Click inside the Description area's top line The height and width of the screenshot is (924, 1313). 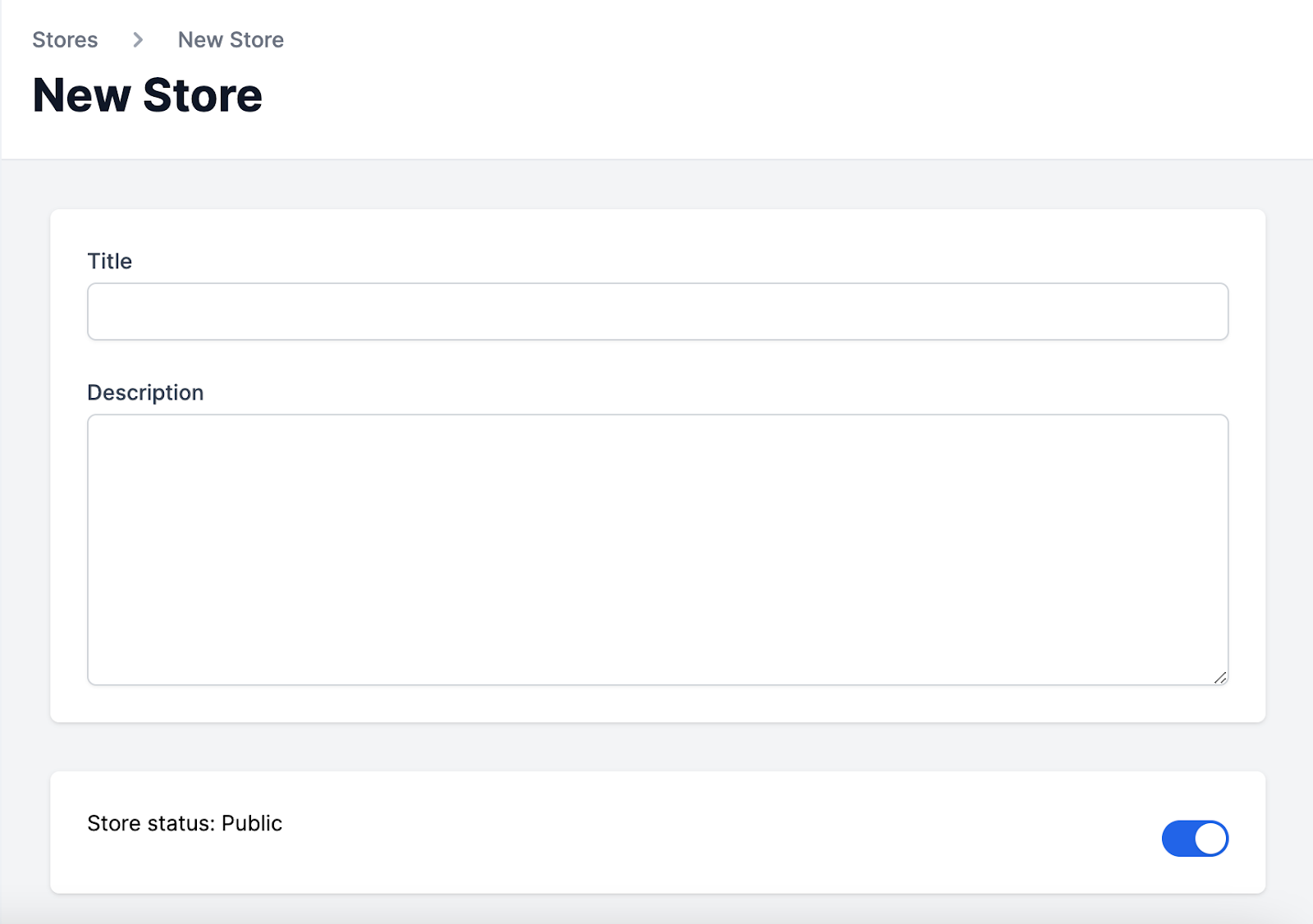657,432
